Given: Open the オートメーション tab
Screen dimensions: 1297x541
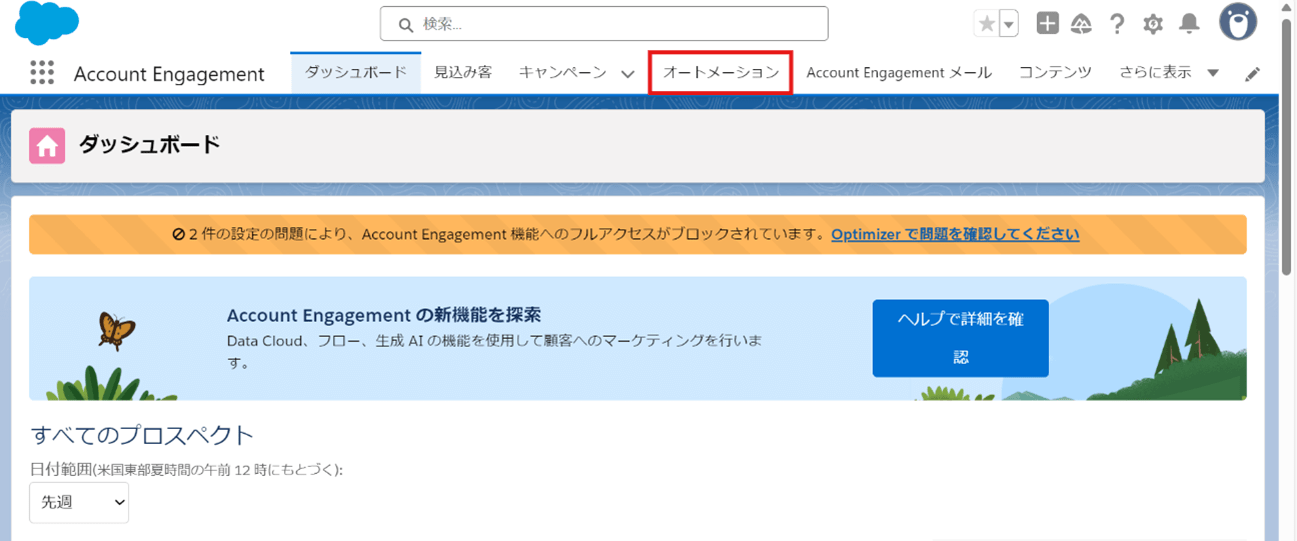Looking at the screenshot, I should tap(721, 73).
